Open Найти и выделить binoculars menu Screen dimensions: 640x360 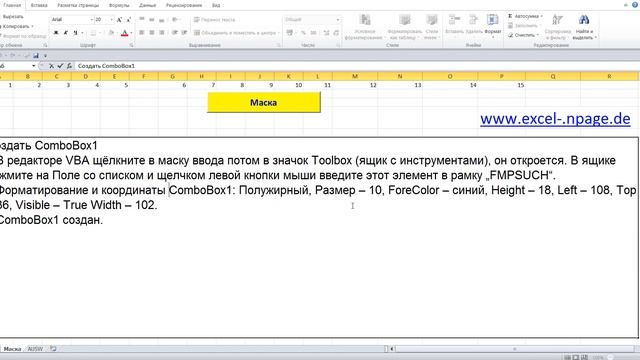[x=584, y=27]
